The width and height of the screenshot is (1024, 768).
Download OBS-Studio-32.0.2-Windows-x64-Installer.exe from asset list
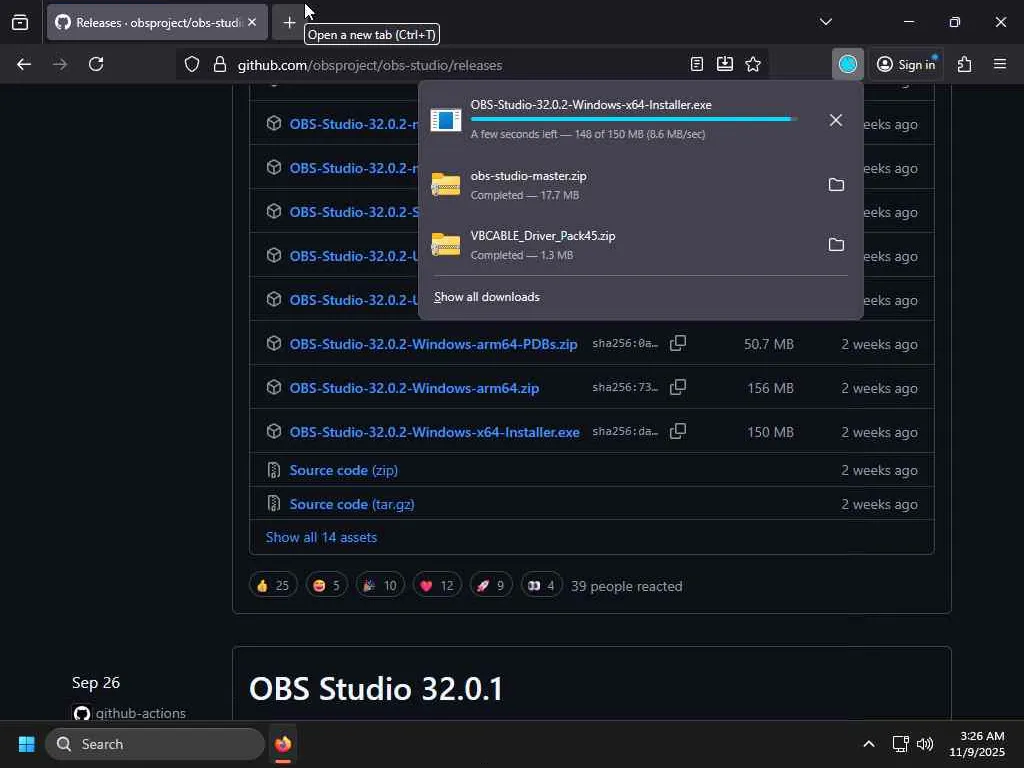tap(434, 432)
